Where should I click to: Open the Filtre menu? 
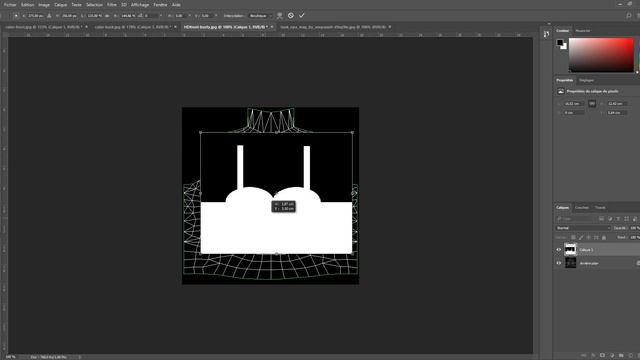111,5
